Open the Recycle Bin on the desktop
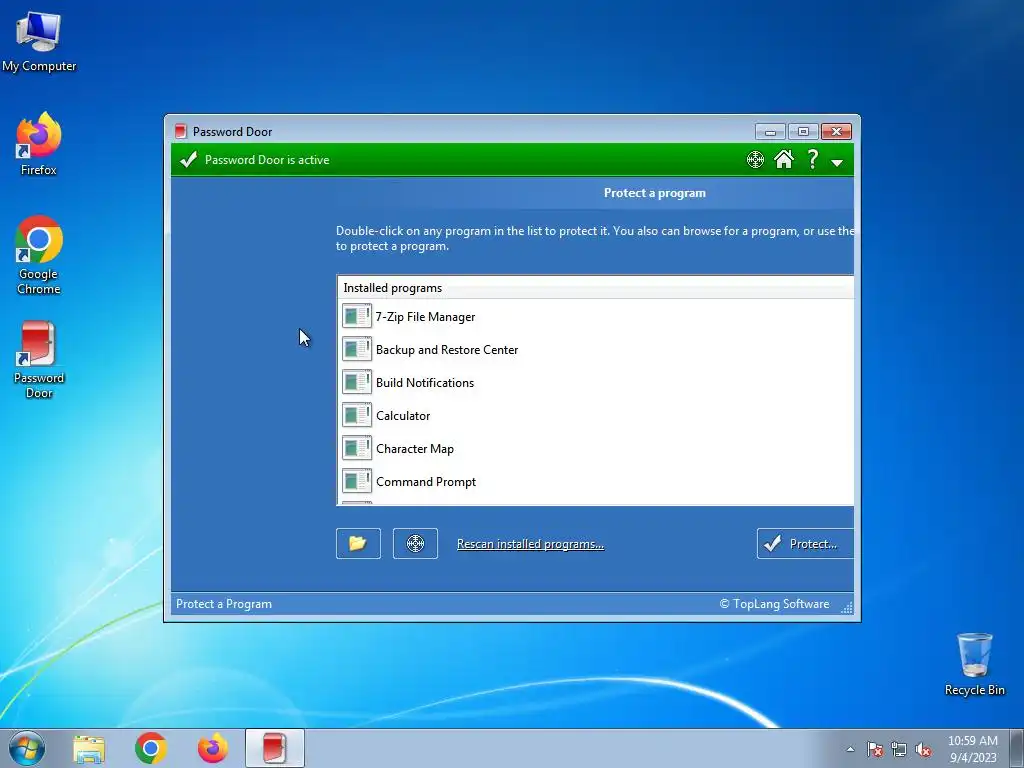 (974, 664)
